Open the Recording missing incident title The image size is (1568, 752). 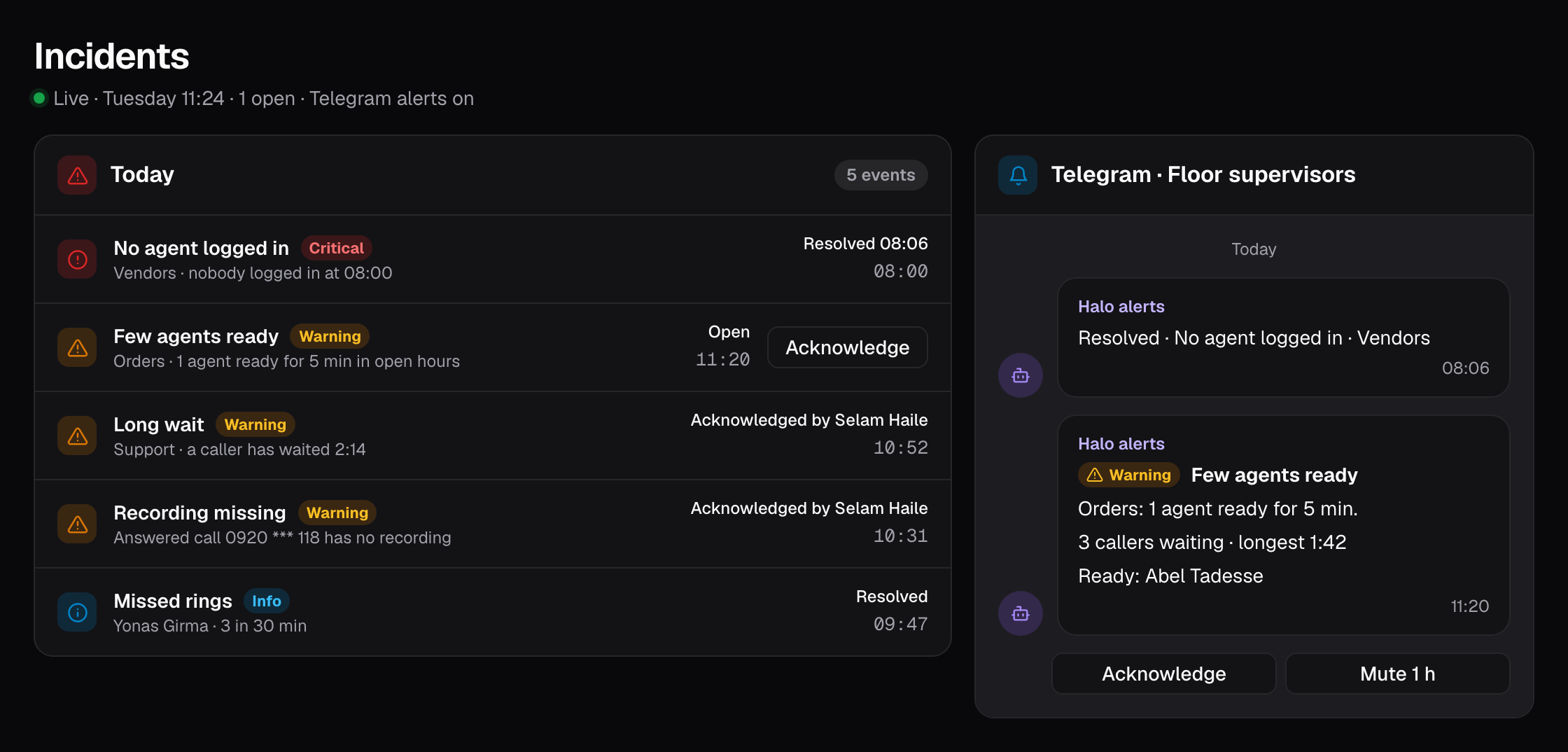(199, 513)
